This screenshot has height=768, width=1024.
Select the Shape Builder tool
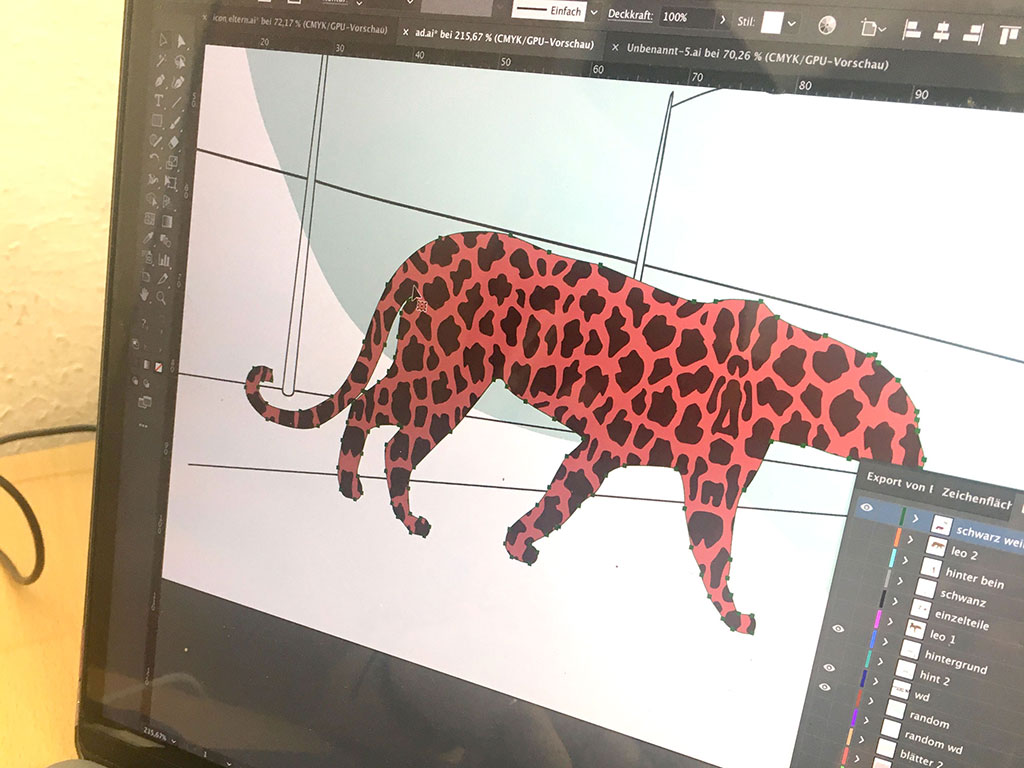(152, 199)
